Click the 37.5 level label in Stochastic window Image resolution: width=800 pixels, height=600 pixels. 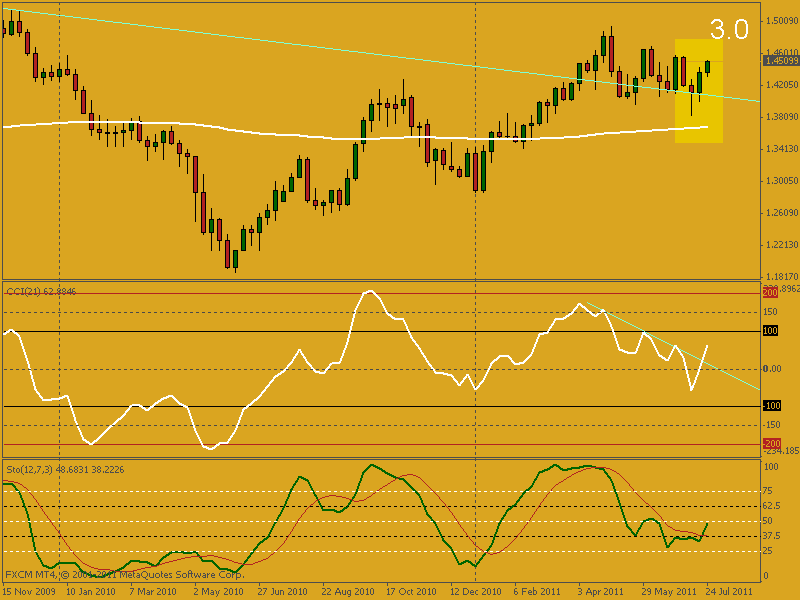point(771,536)
